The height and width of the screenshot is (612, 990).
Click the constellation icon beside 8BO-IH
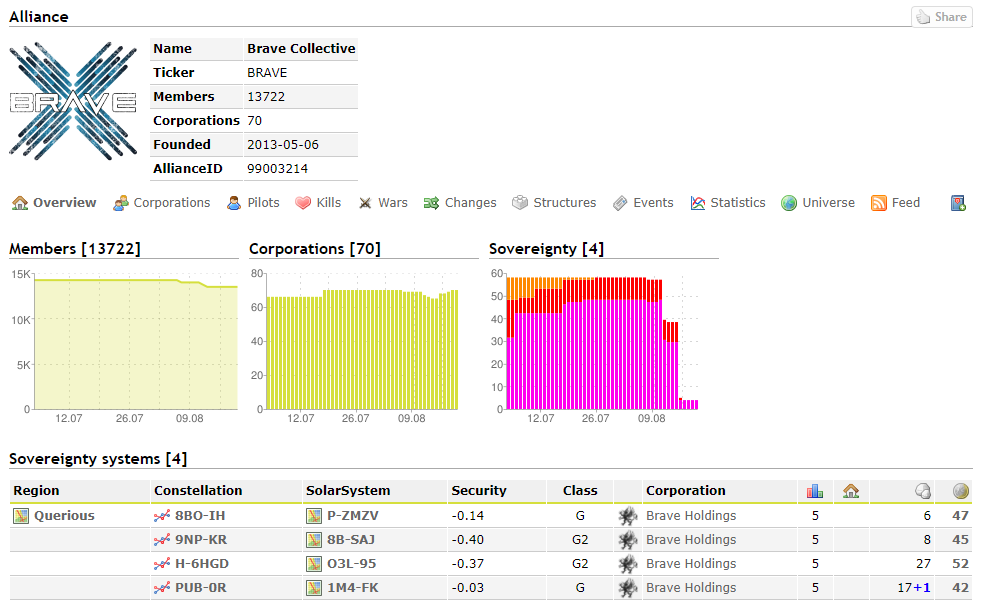coord(162,516)
